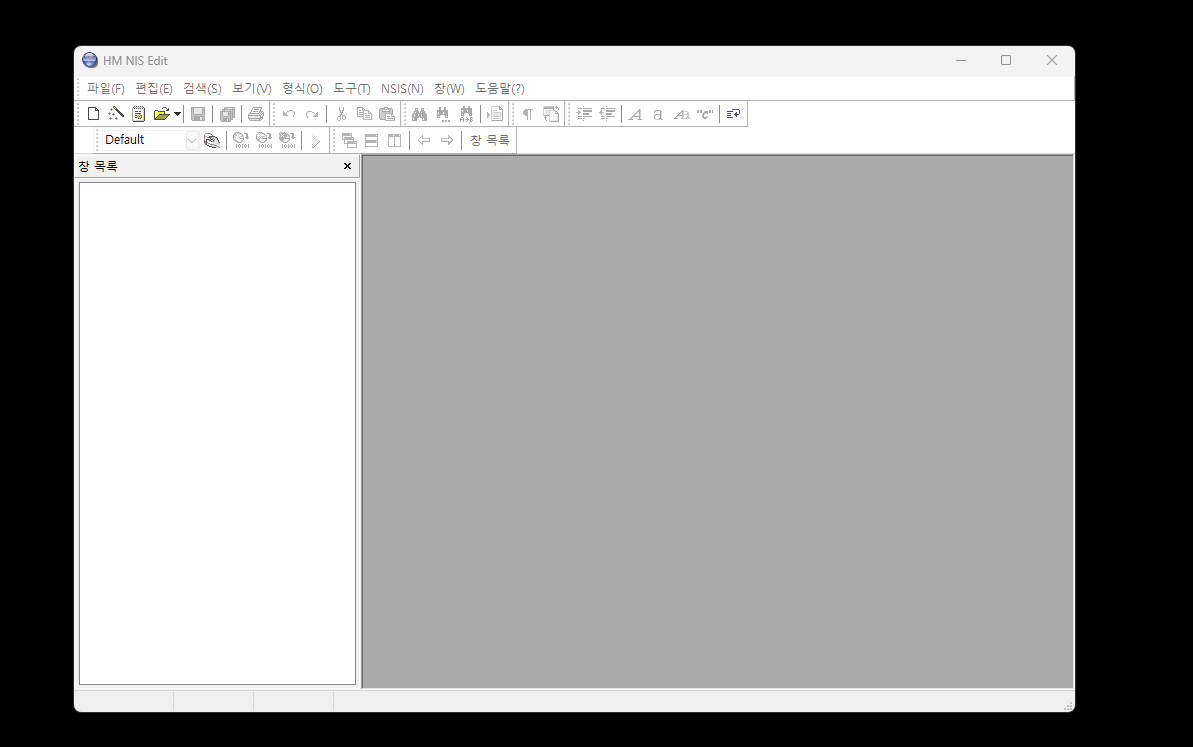Minimize the HM NIS Edit window
The image size is (1193, 747).
pyautogui.click(x=961, y=60)
